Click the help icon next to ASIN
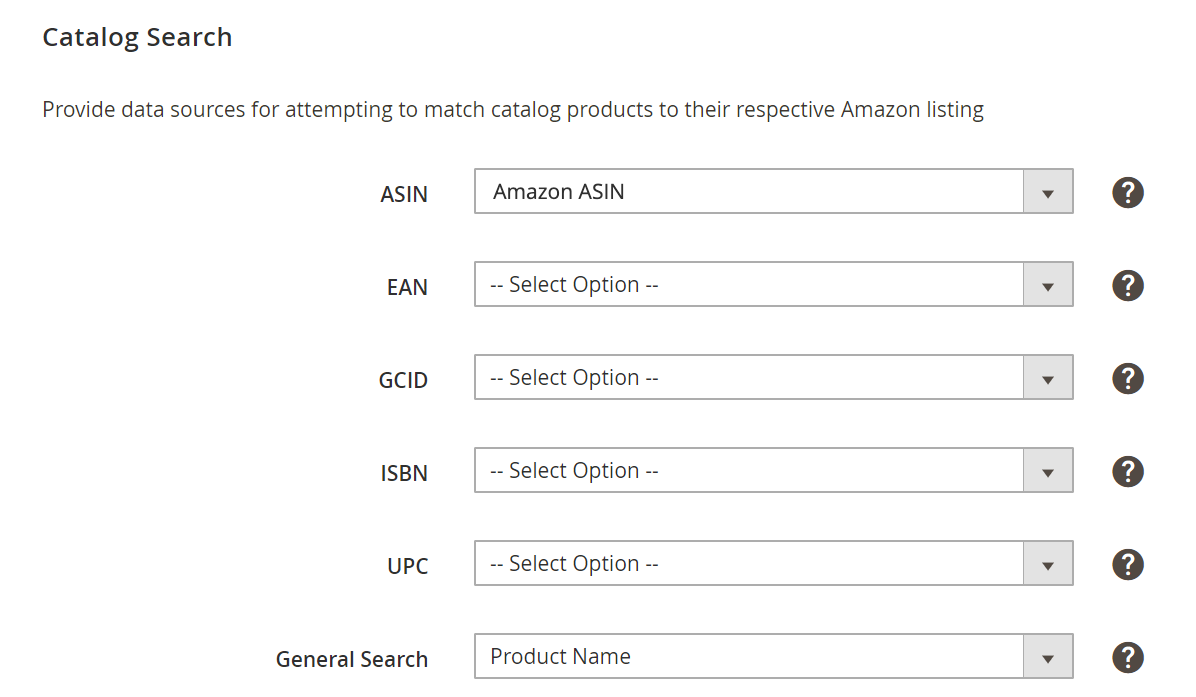The image size is (1196, 697). point(1127,192)
